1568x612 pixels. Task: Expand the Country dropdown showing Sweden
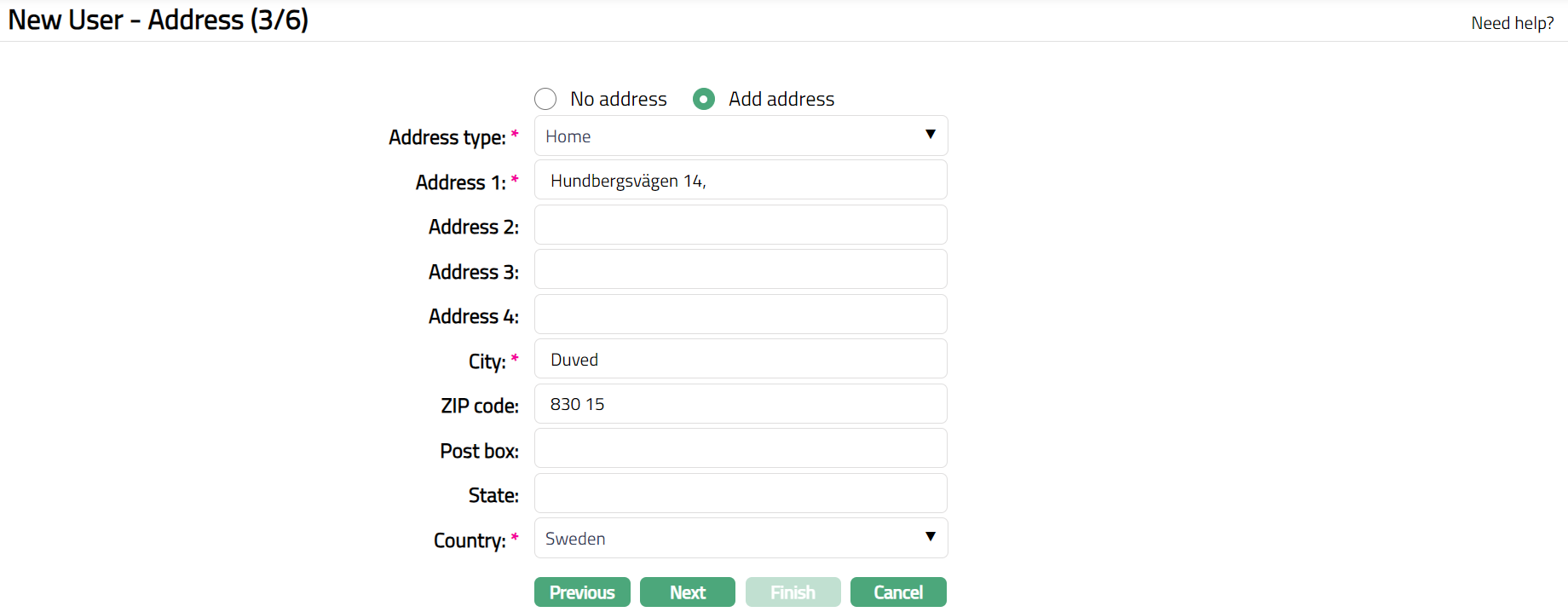(740, 539)
